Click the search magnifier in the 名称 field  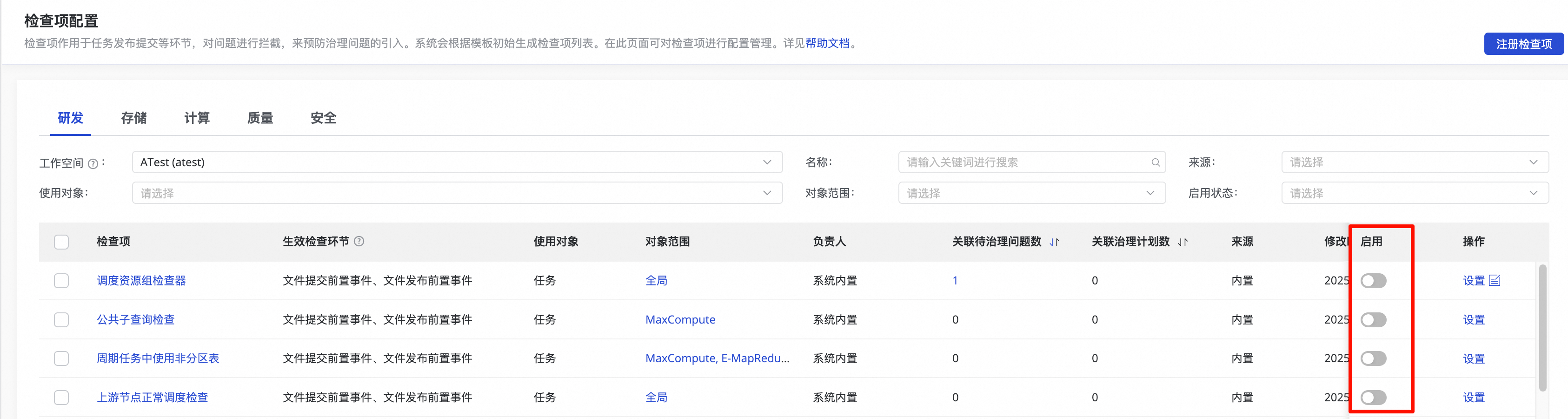[x=1155, y=162]
